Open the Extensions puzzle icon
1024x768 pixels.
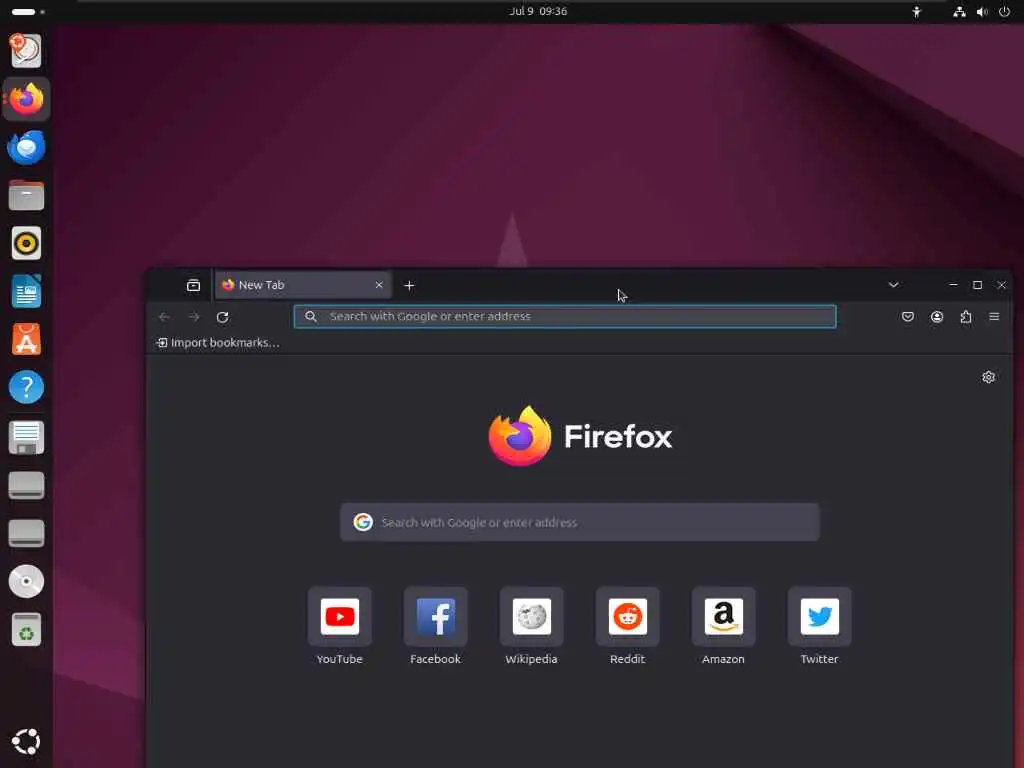[966, 317]
